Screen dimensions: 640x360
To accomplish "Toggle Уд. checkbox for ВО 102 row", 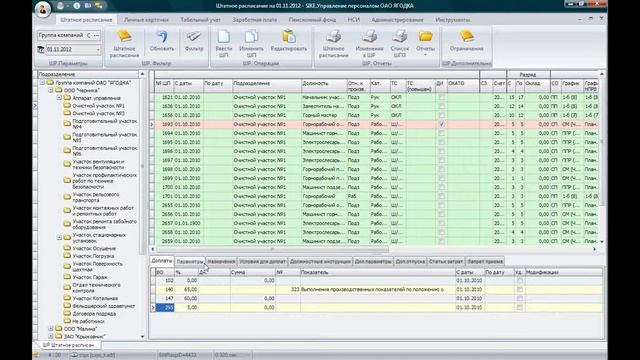I will coord(519,281).
